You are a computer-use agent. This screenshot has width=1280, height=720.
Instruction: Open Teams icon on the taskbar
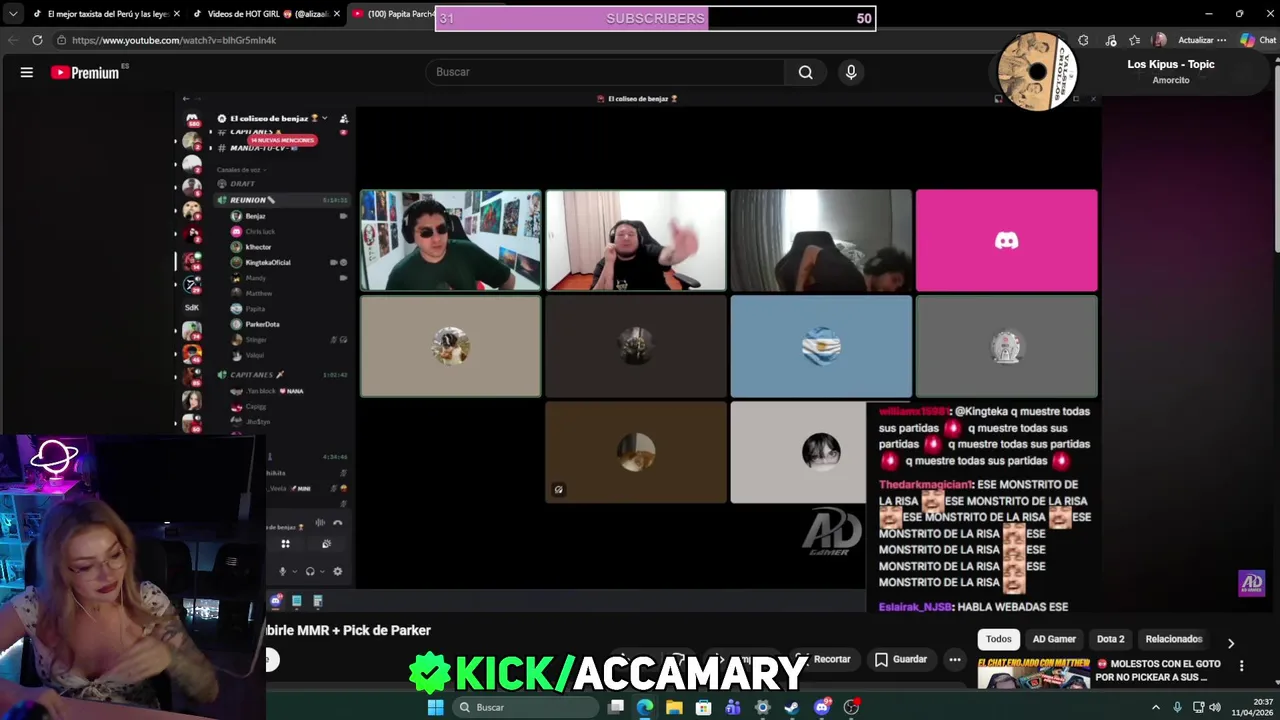[733, 707]
